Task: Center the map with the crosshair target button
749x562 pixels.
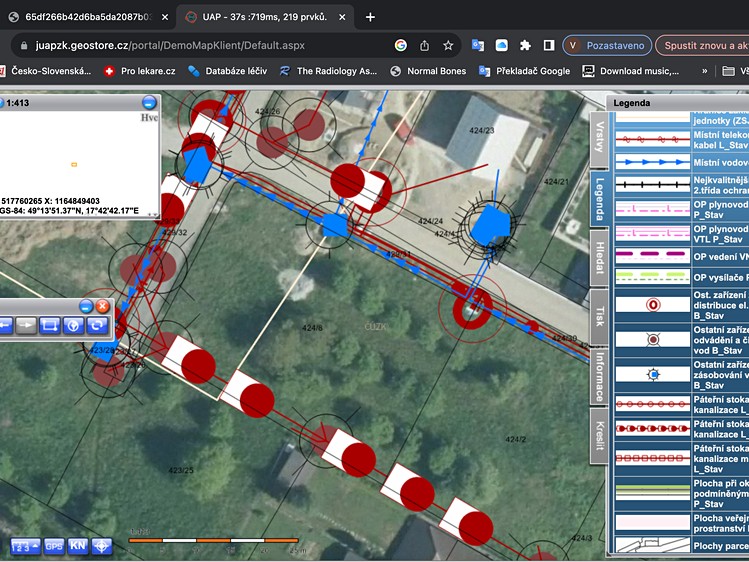Action: tap(101, 546)
